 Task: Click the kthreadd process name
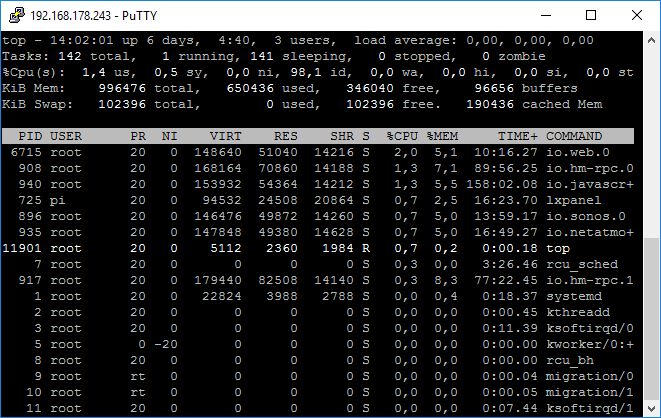578,312
